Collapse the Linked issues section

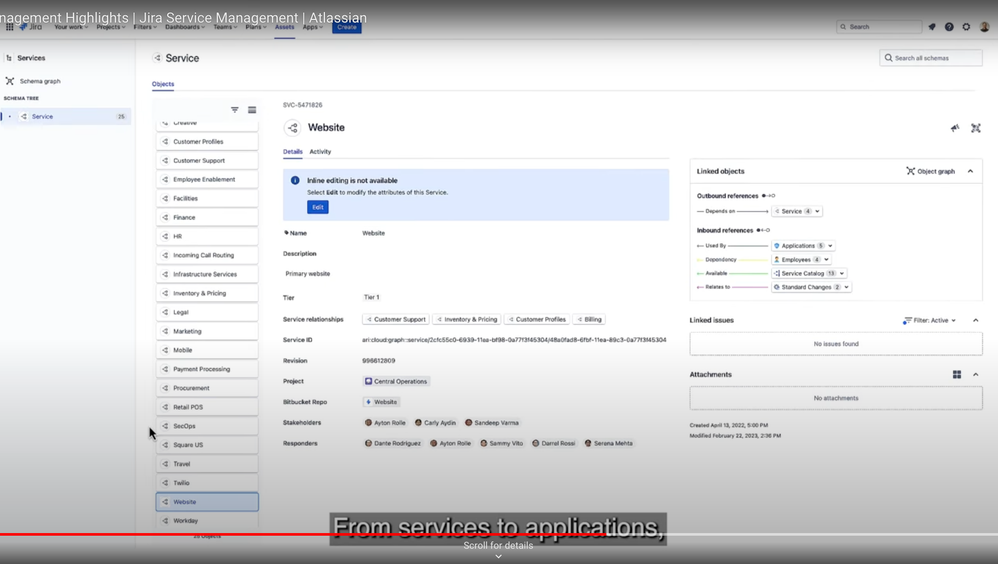976,320
